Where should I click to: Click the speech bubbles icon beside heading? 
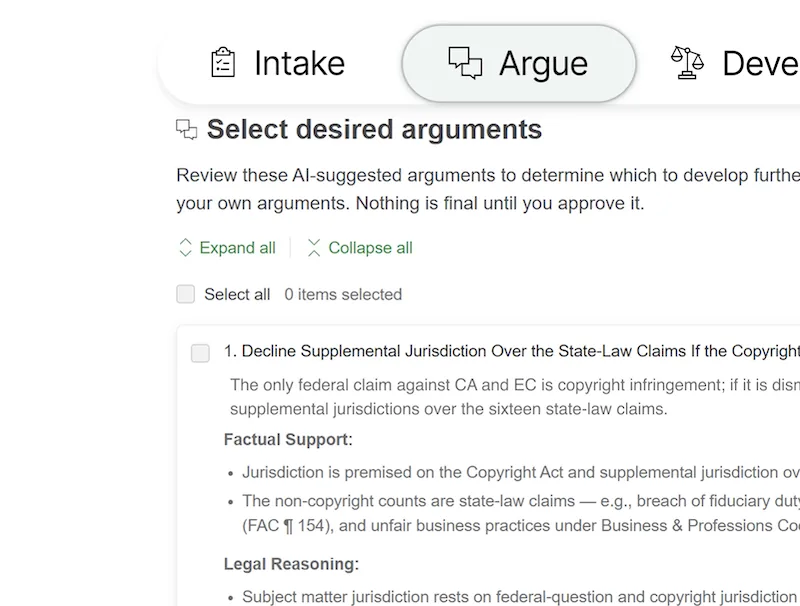187,130
